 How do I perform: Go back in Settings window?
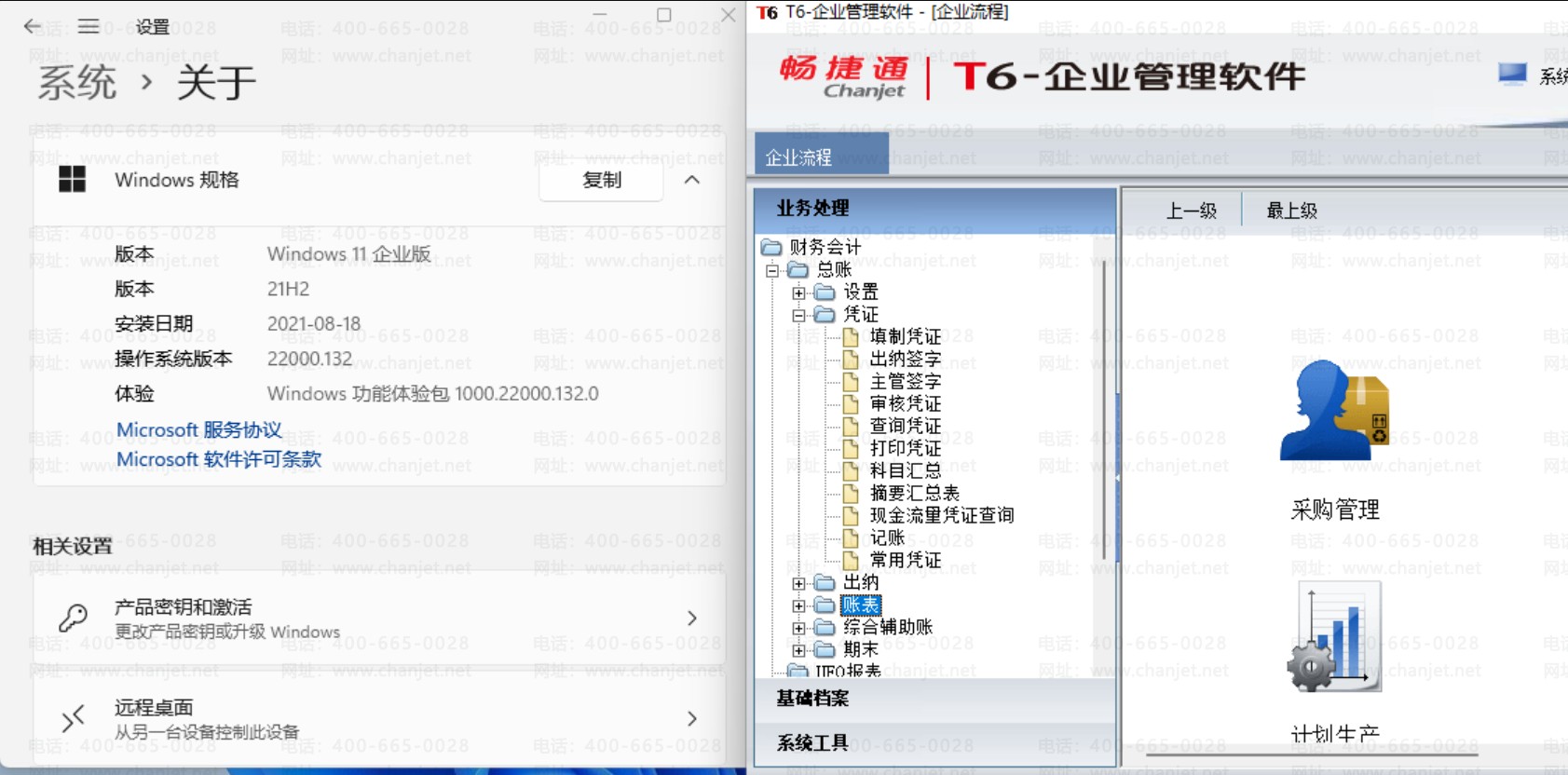click(x=33, y=26)
